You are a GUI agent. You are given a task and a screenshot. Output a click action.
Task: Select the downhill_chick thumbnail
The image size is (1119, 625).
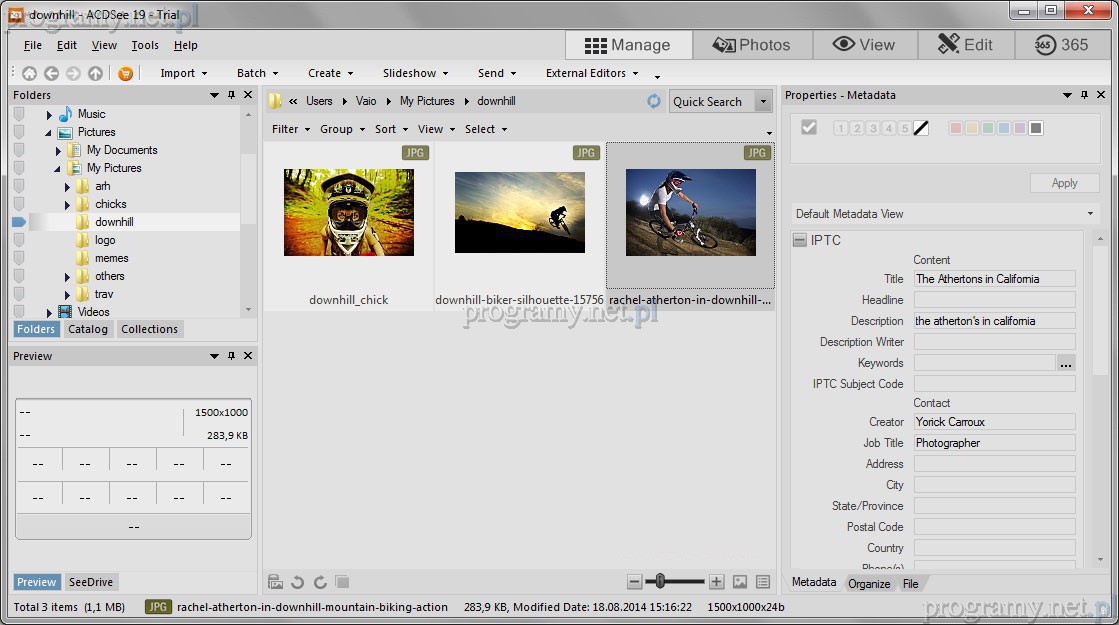(x=348, y=213)
